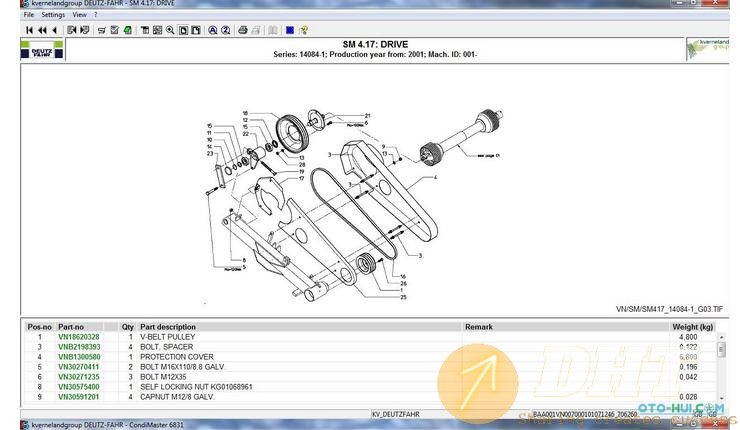The height and width of the screenshot is (430, 740).
Task: Click the double-arrow rewind navigation icon
Action: click(x=42, y=30)
